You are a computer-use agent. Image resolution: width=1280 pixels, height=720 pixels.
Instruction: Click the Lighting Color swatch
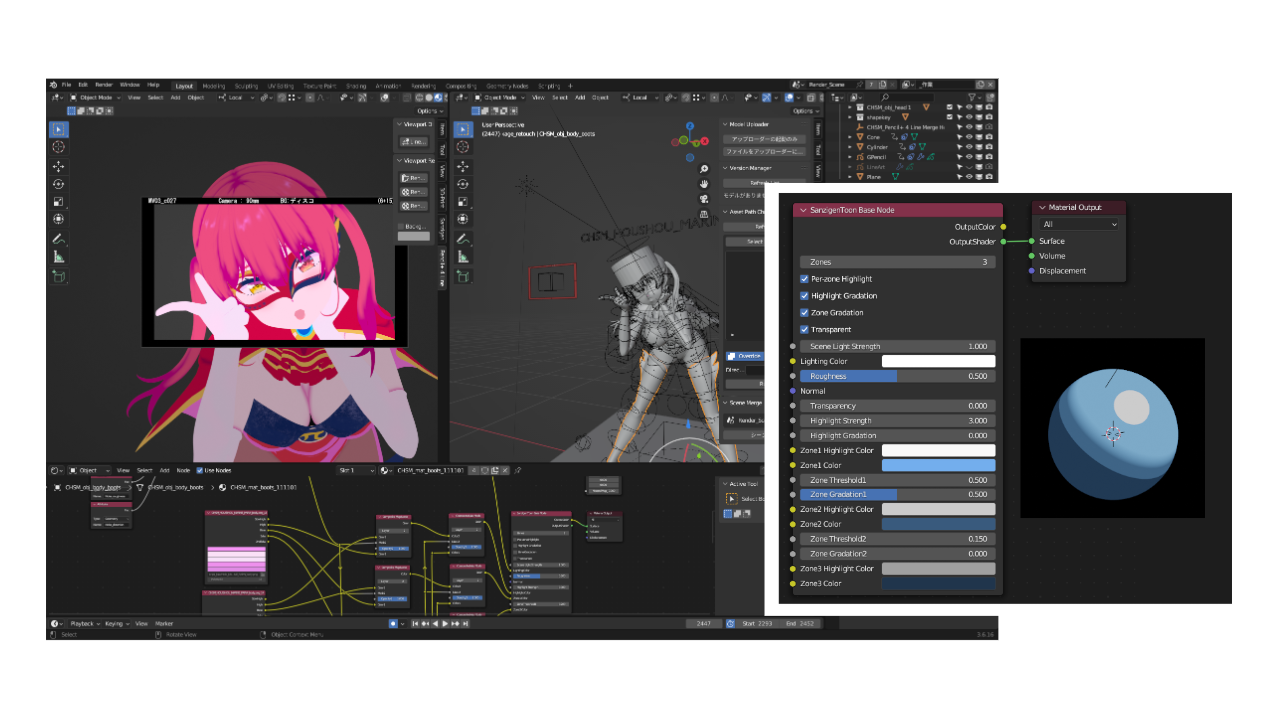click(938, 361)
